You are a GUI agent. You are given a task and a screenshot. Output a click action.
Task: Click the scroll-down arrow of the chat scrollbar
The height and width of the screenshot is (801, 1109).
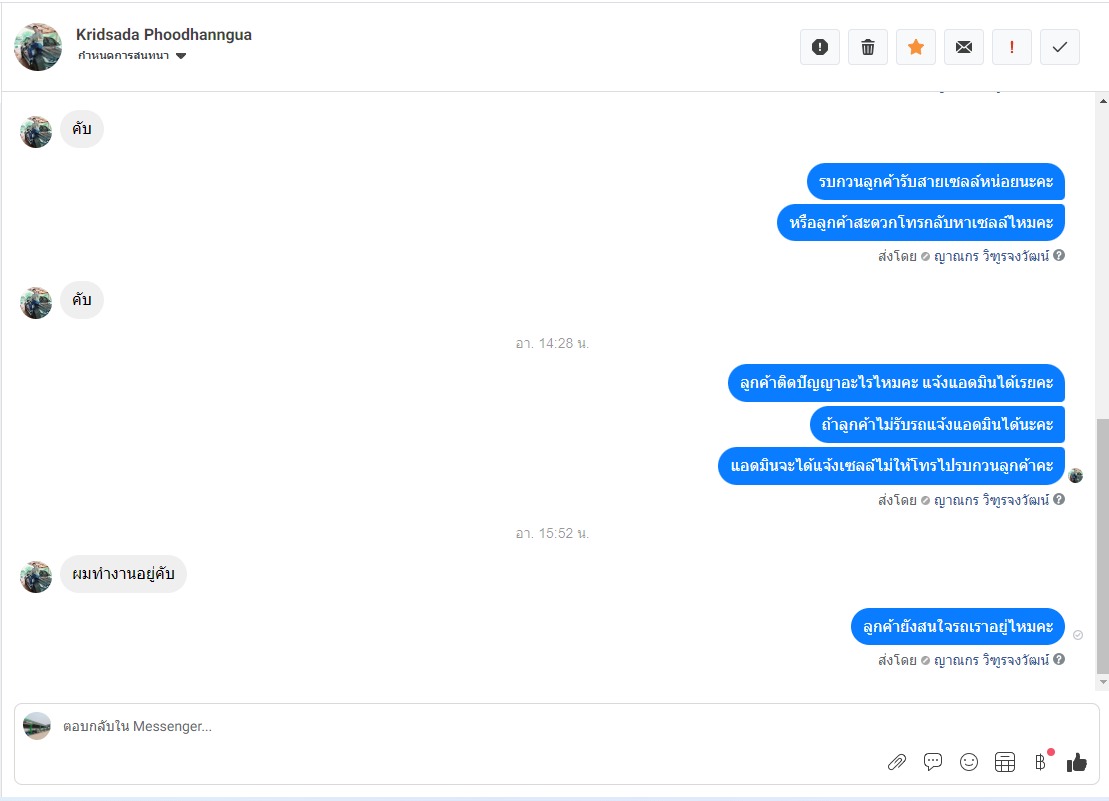coord(1103,682)
